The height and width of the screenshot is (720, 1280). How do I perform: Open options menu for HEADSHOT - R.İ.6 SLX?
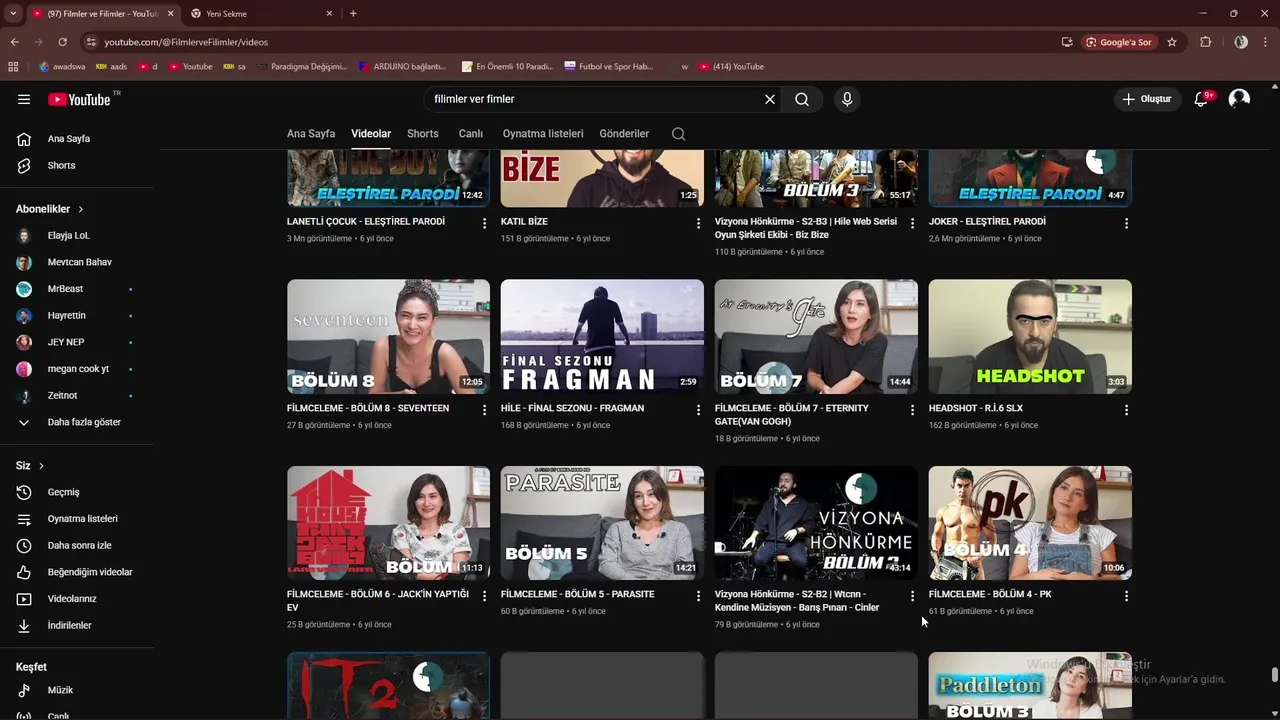point(1126,410)
